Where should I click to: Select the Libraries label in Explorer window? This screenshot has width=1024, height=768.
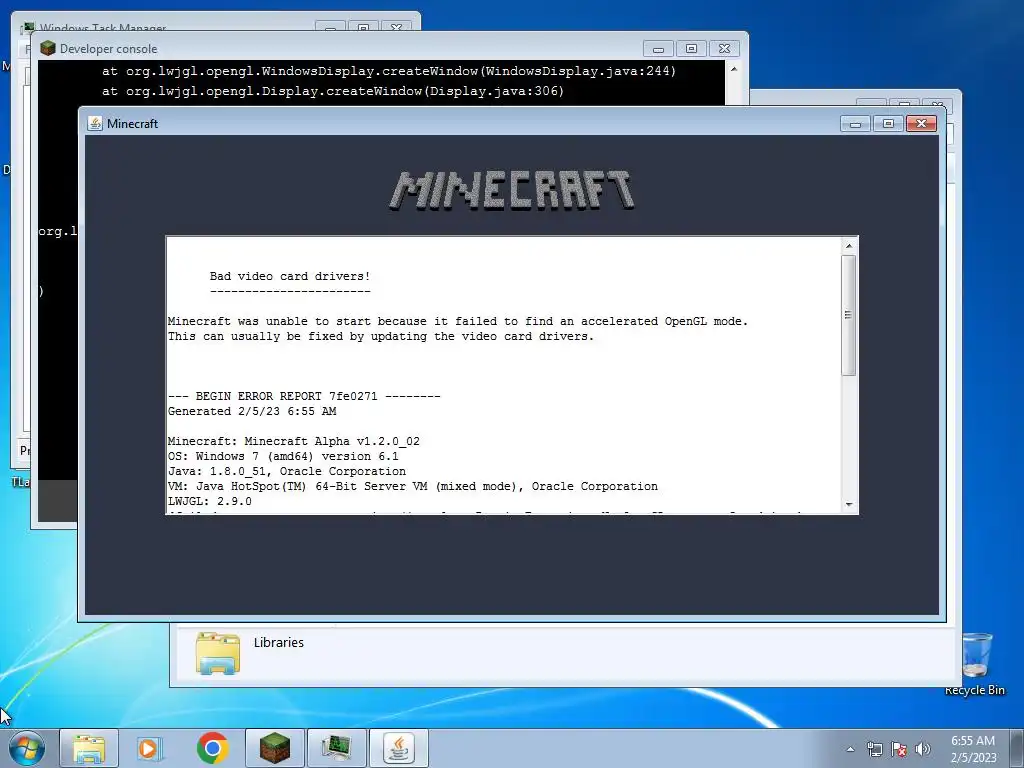point(279,643)
